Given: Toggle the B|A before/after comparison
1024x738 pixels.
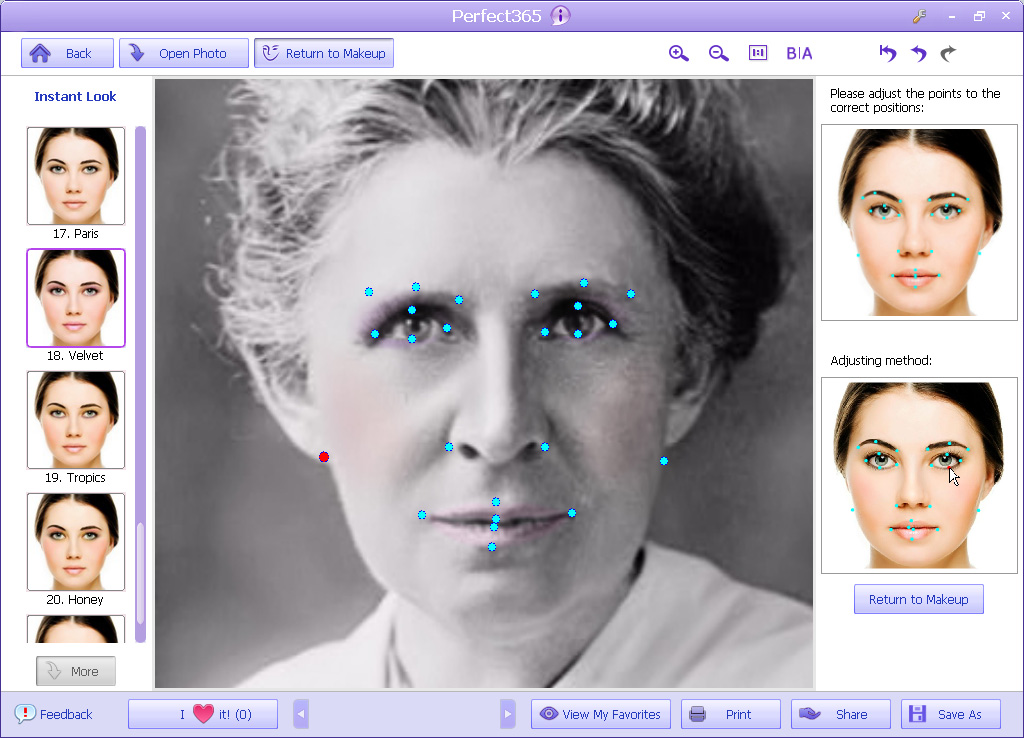Looking at the screenshot, I should pos(799,54).
